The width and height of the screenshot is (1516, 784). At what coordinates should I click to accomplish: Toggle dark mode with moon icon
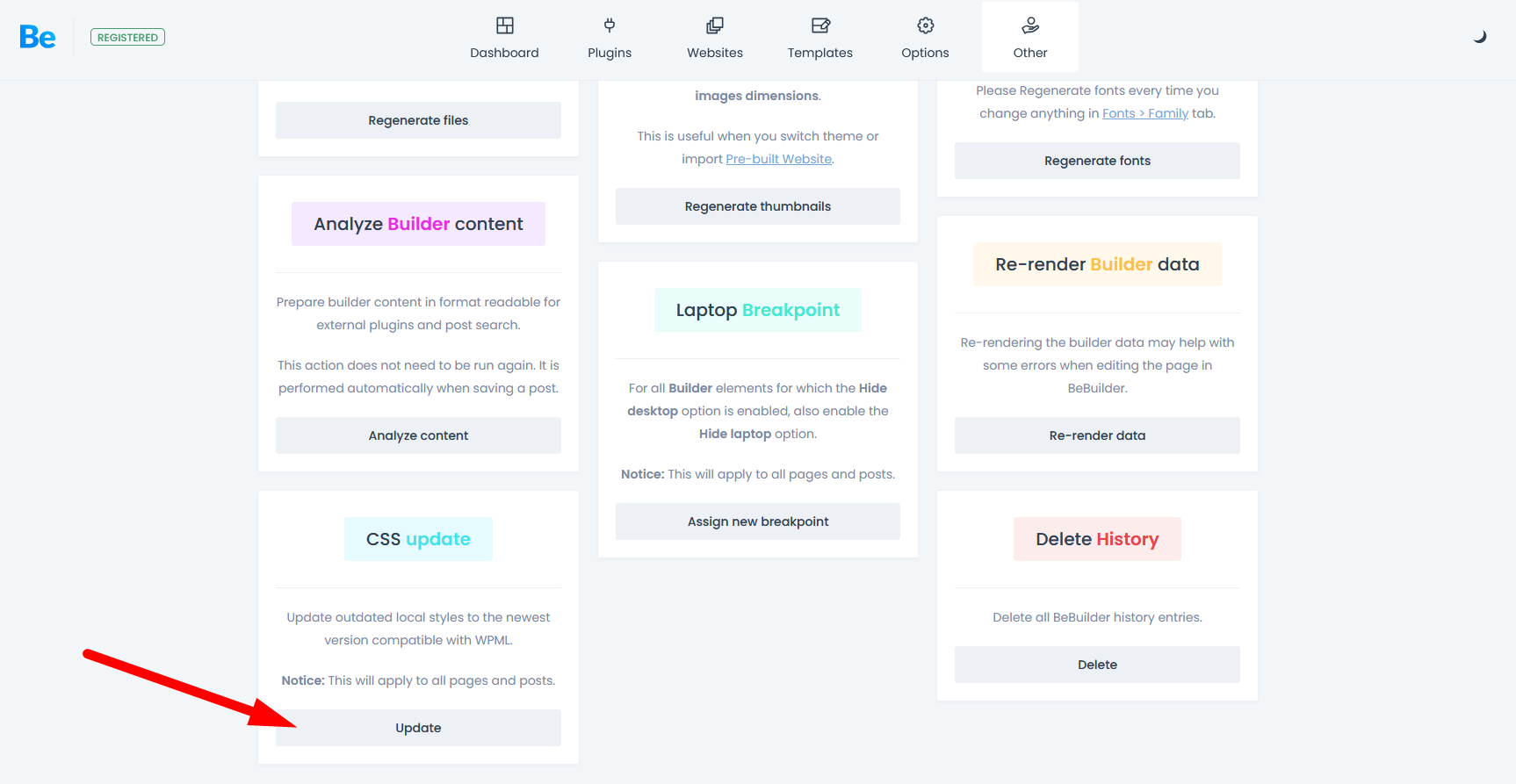(x=1480, y=37)
